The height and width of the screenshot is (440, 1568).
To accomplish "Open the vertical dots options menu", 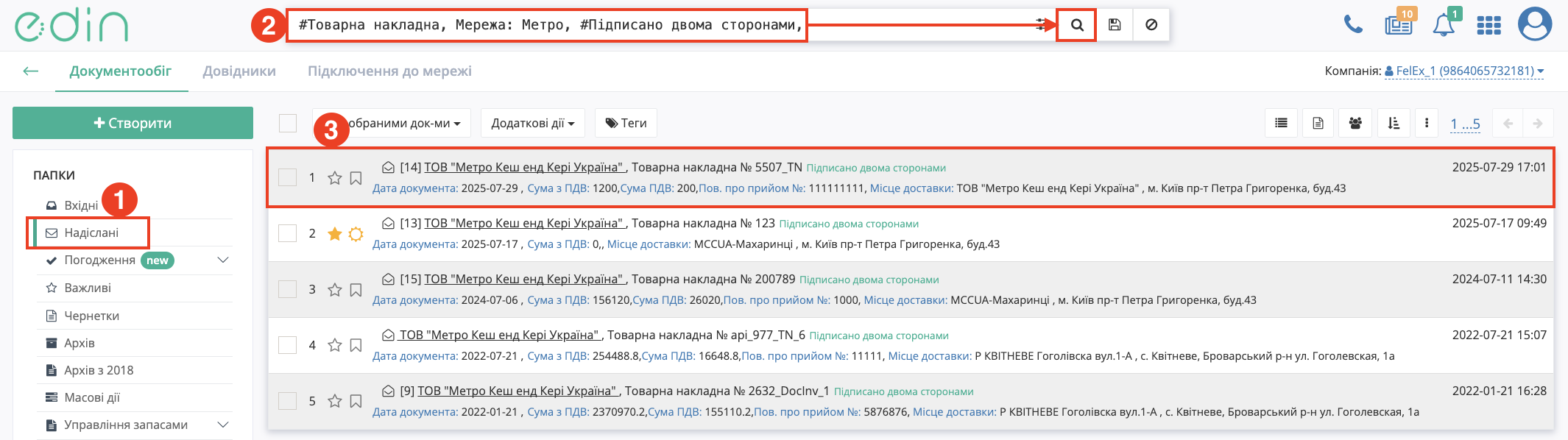I will pyautogui.click(x=1427, y=123).
